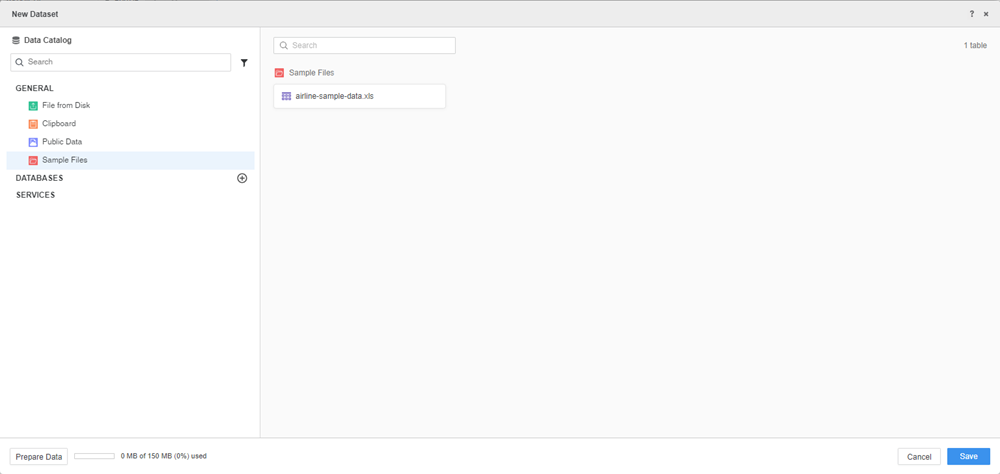This screenshot has width=1000, height=474.
Task: Close the New Dataset dialog
Action: pyautogui.click(x=986, y=14)
